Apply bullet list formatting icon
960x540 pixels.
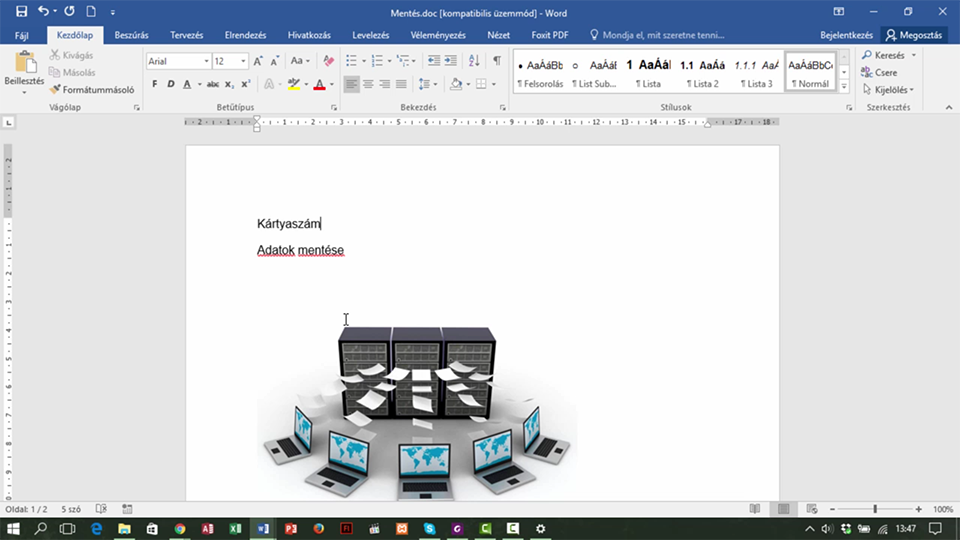[351, 61]
